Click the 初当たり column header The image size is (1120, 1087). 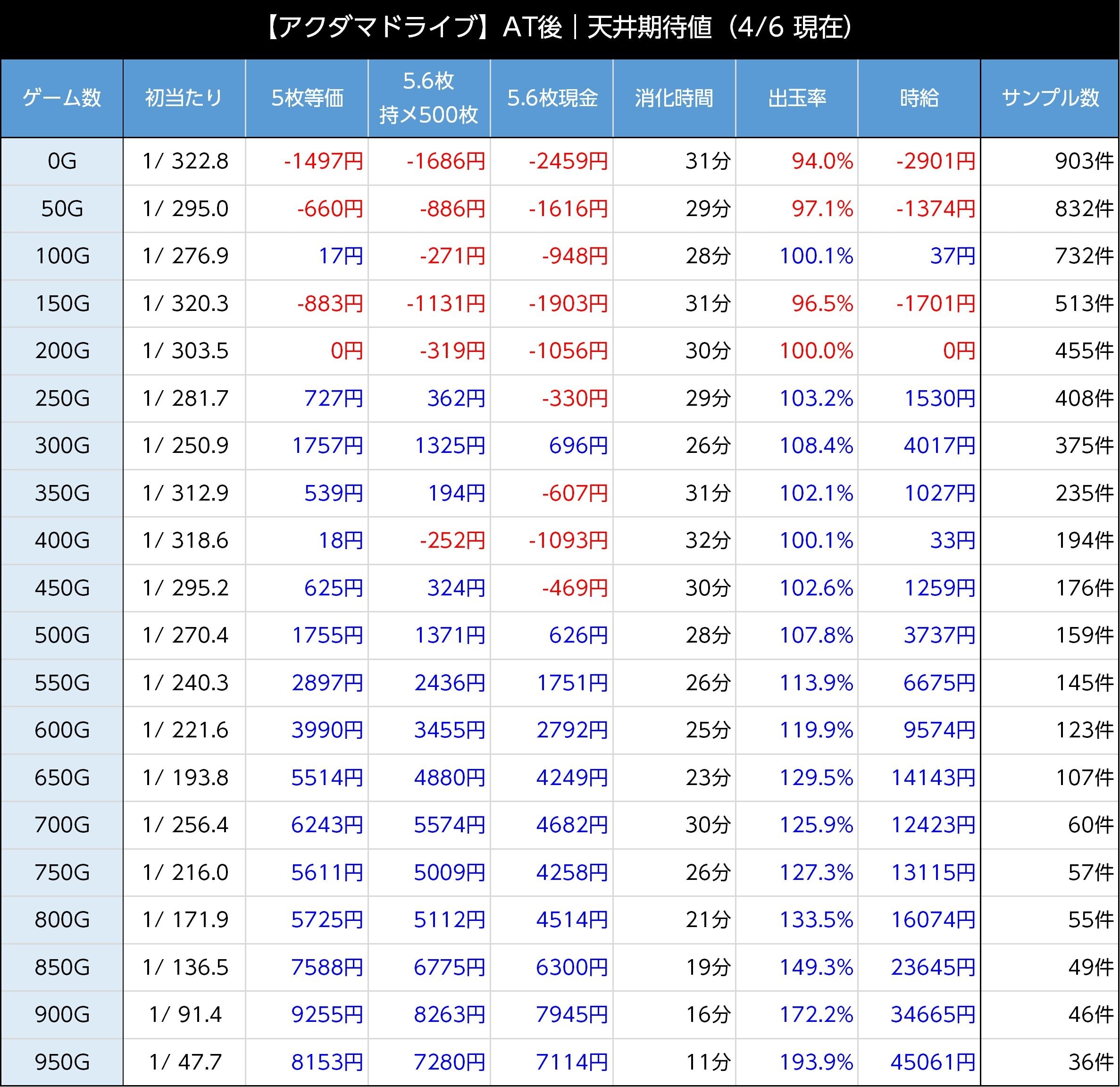pos(184,98)
